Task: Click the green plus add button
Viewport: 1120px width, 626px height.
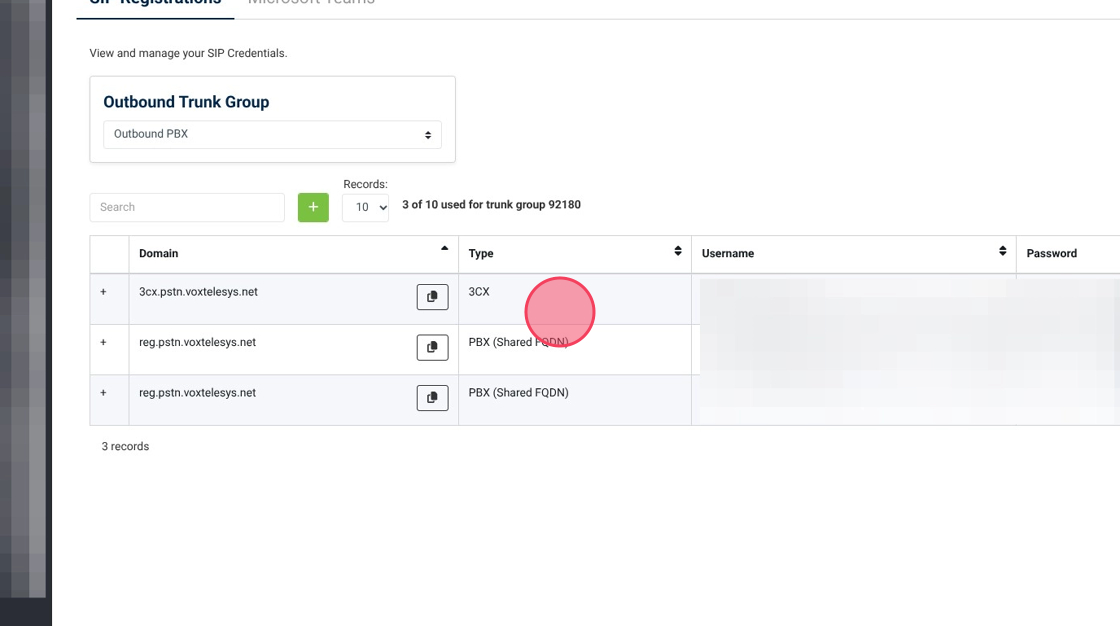Action: (x=313, y=207)
